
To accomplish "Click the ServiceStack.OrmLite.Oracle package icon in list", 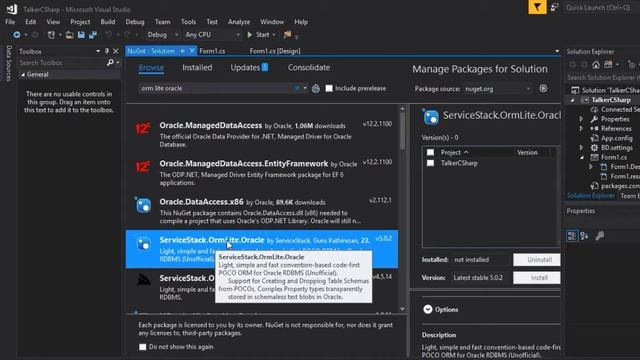I will tap(143, 244).
